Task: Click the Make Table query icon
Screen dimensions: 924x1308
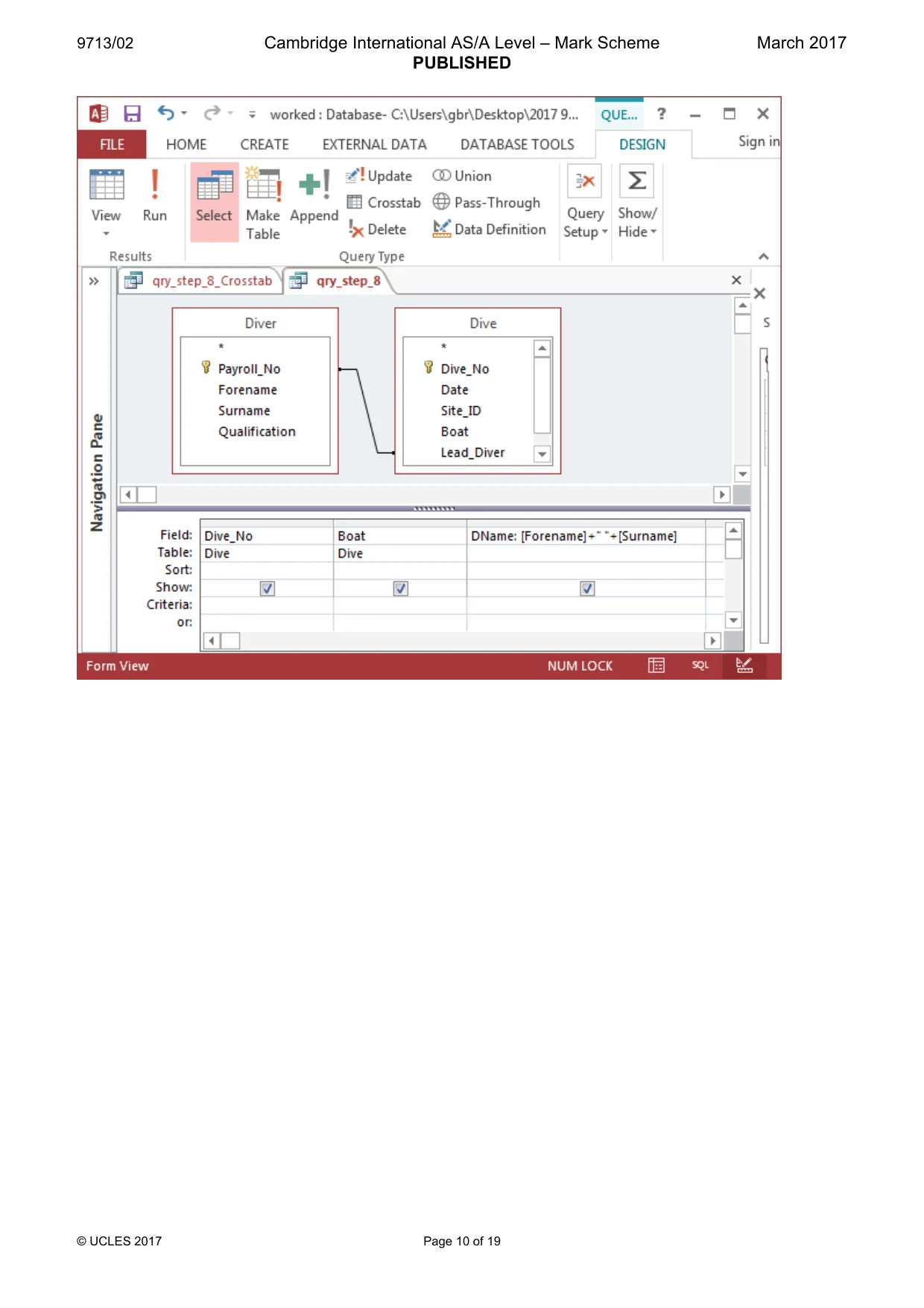Action: pyautogui.click(x=263, y=203)
